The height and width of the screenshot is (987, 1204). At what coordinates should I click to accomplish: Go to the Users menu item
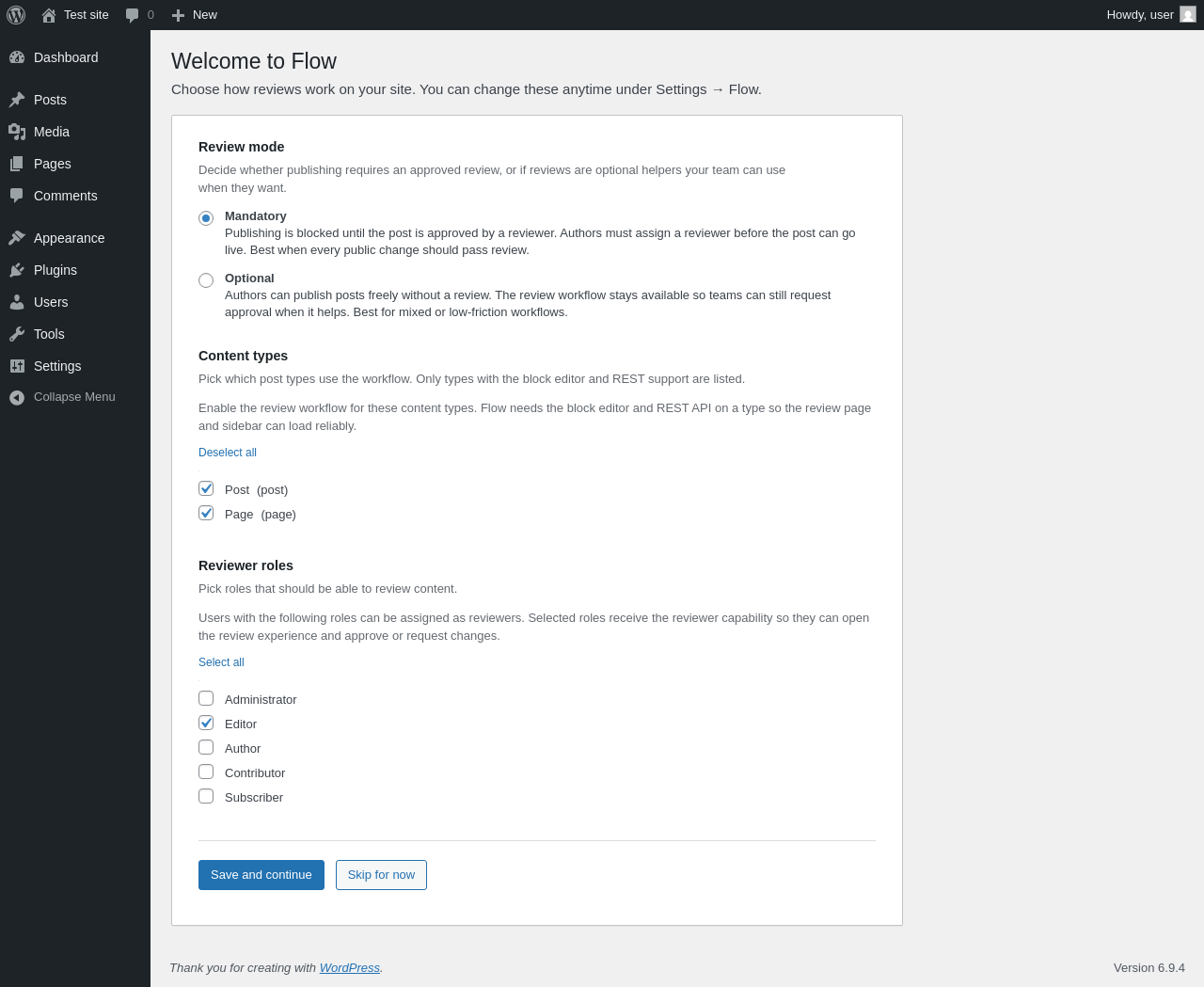pos(51,302)
